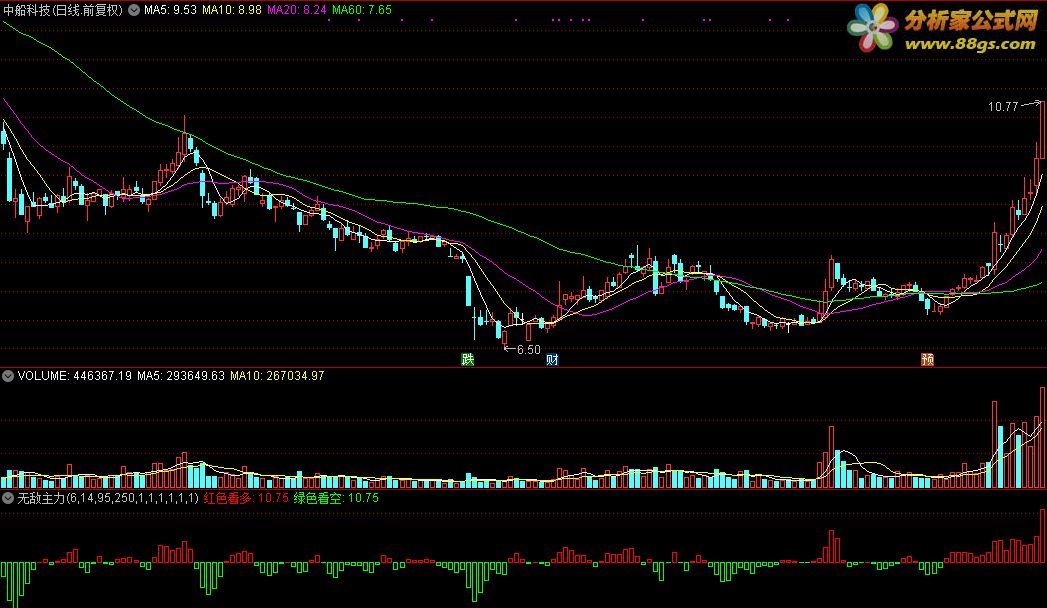Click the 红色看多: 10.75 label

246,498
